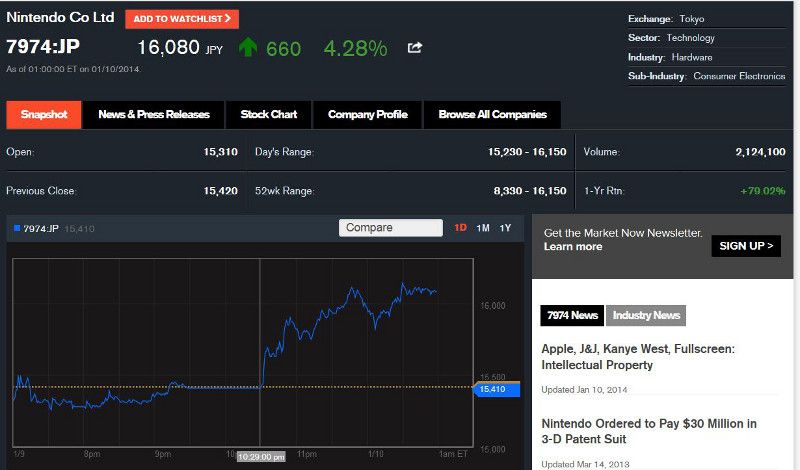This screenshot has width=800, height=470.
Task: Open the Stock Chart tab
Action: pyautogui.click(x=268, y=115)
